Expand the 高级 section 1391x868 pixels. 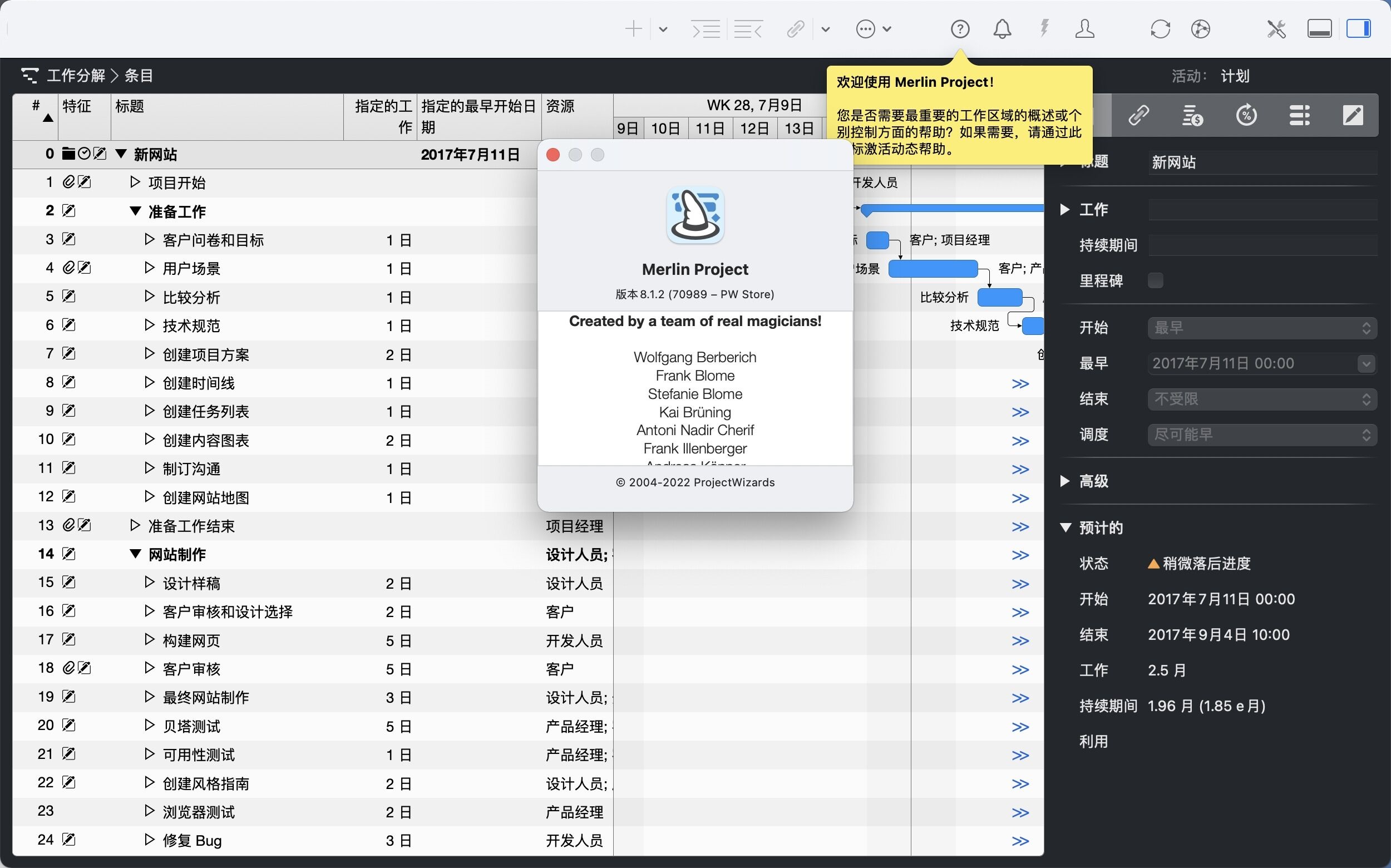tap(1065, 481)
